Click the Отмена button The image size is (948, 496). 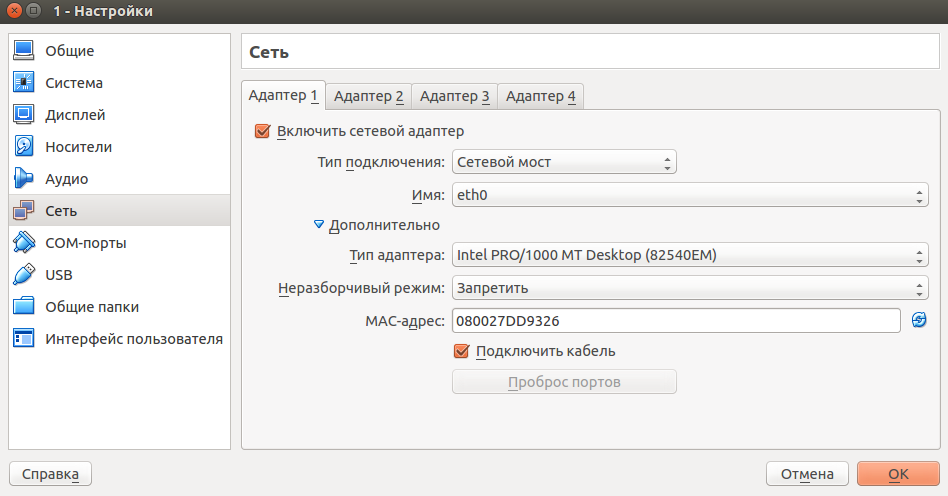point(807,474)
